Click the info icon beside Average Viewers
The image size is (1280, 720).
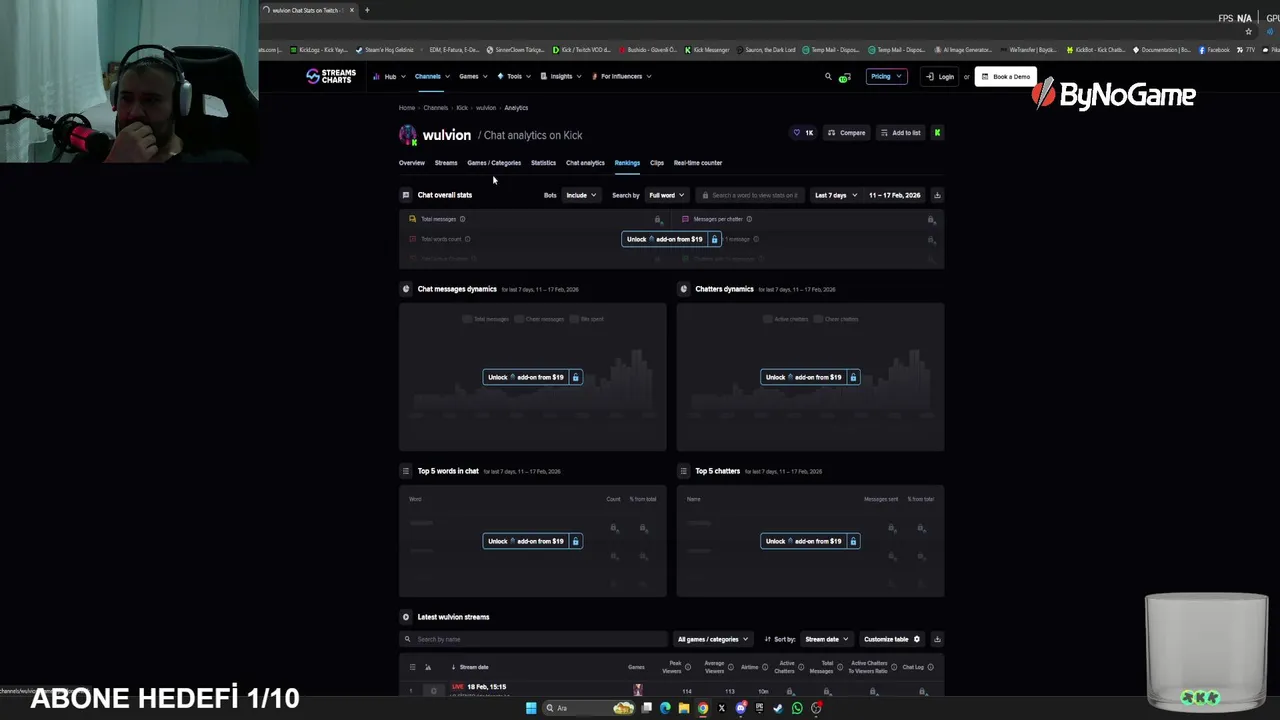pyautogui.click(x=731, y=667)
